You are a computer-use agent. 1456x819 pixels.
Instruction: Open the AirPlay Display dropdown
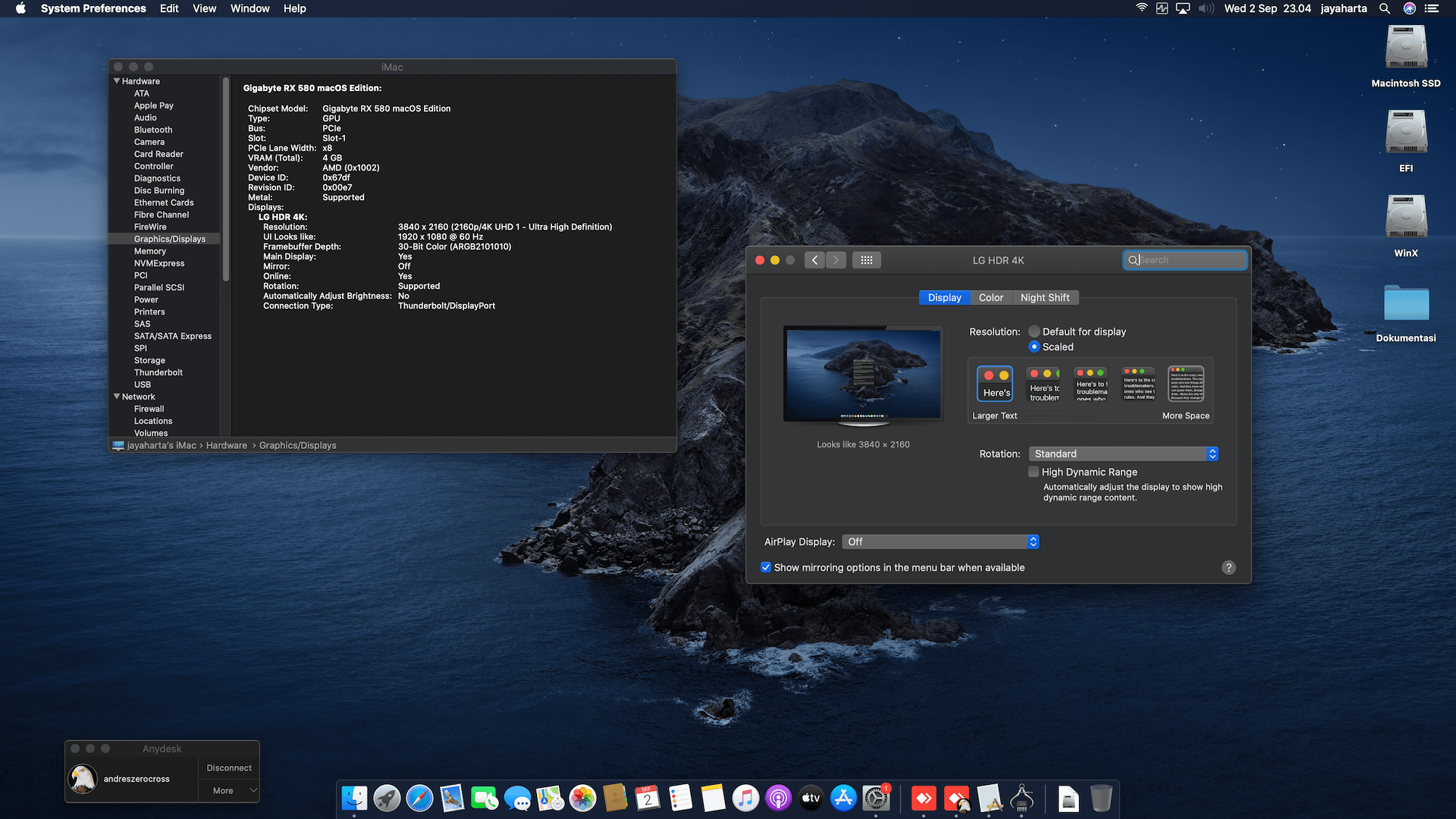coord(940,541)
